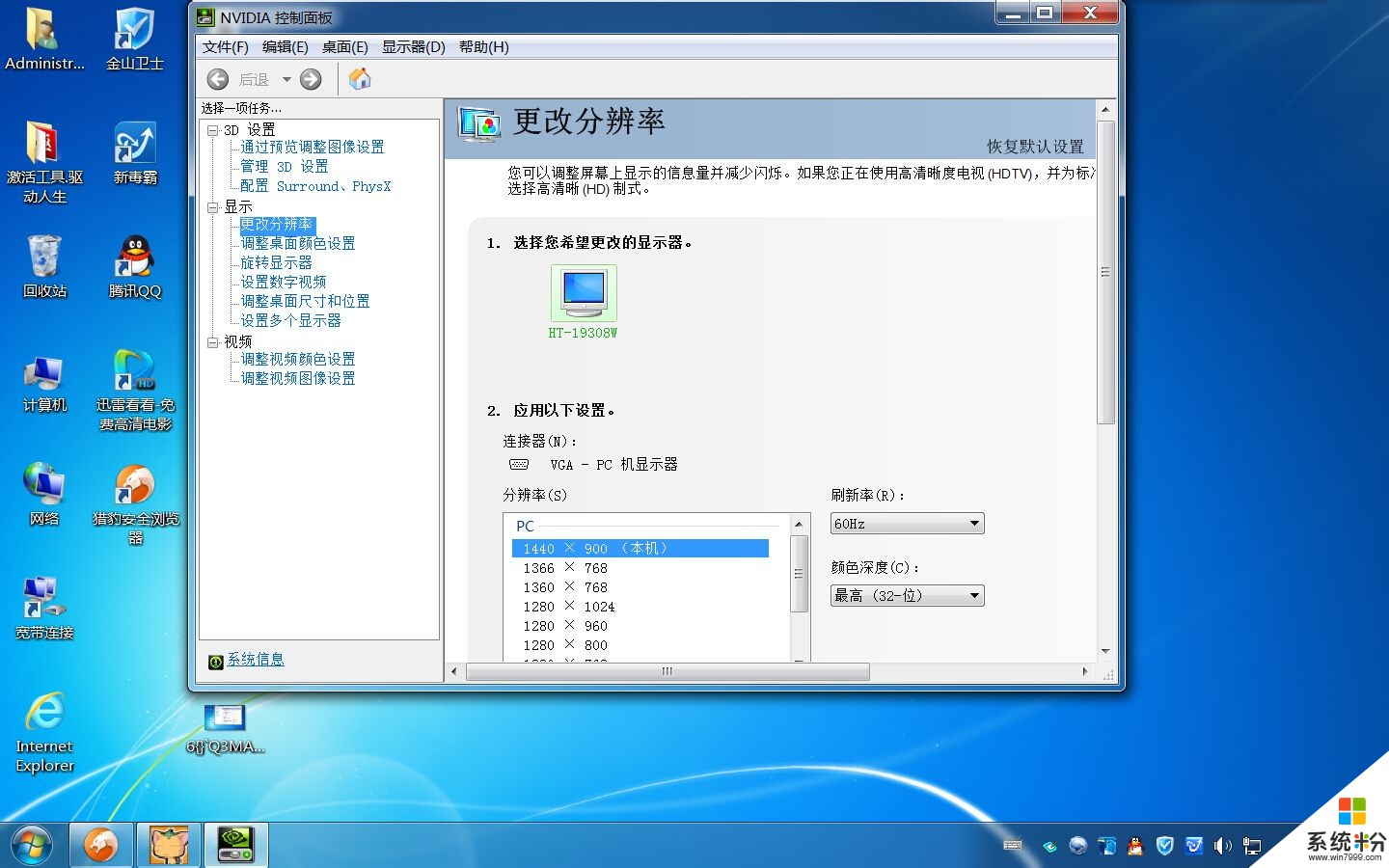1389x868 pixels.
Task: Click the main panel vertical scrollbar thumb
Action: (x=1105, y=272)
